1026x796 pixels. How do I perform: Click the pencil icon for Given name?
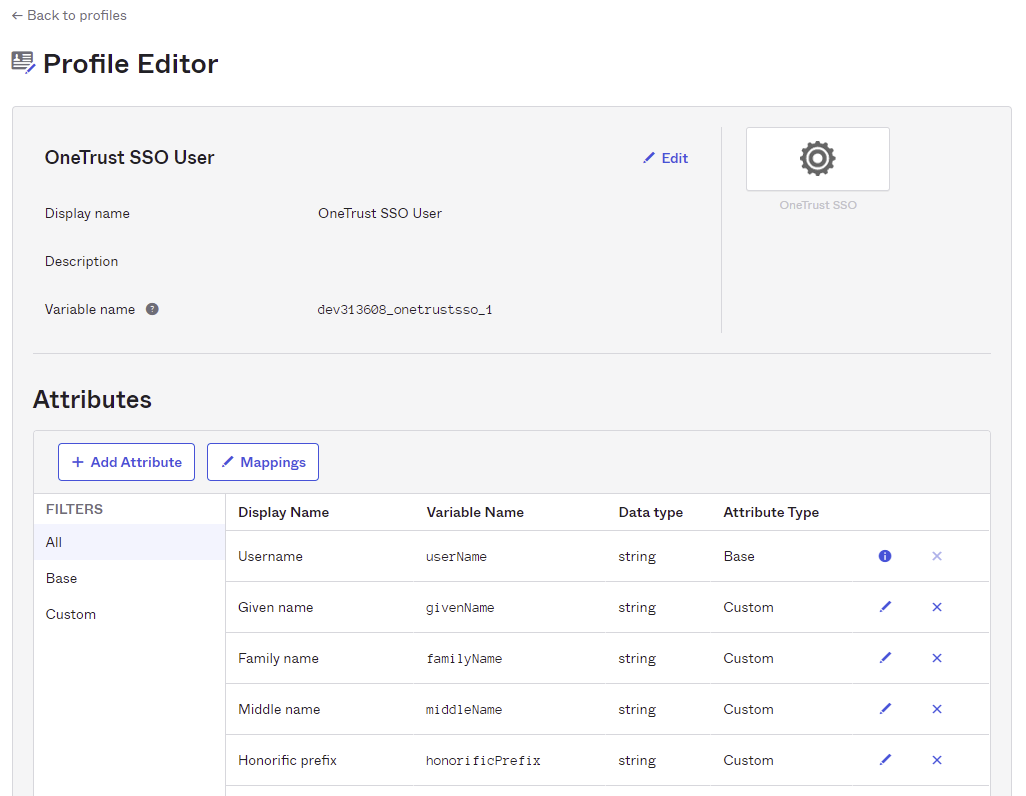pyautogui.click(x=885, y=607)
